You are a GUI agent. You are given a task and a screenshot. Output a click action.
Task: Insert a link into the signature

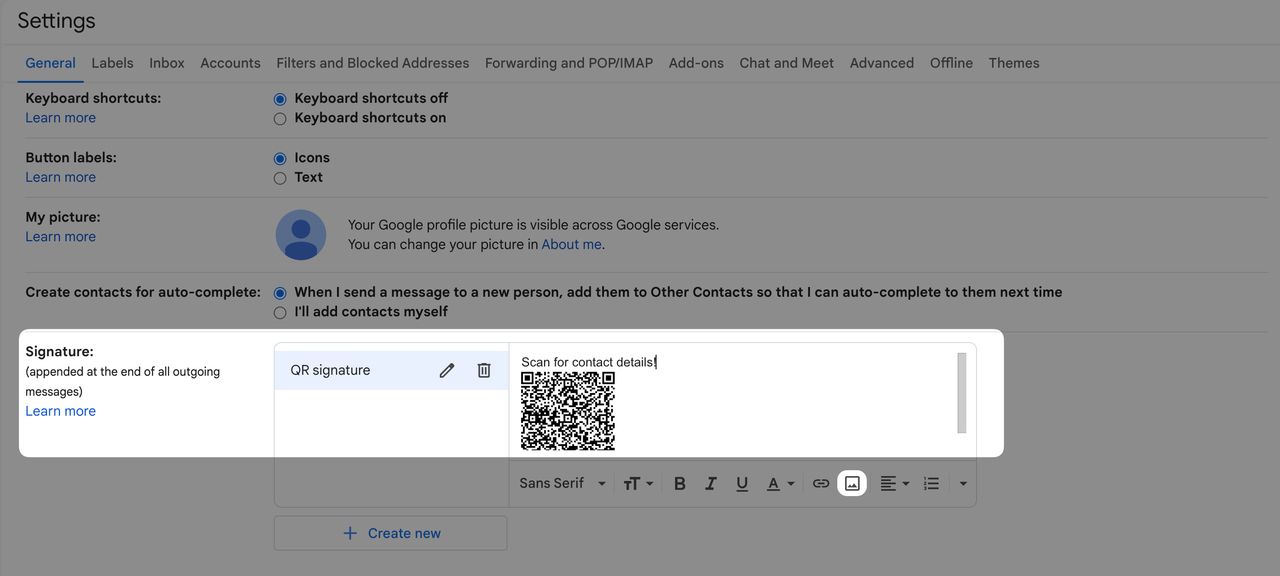pos(821,483)
